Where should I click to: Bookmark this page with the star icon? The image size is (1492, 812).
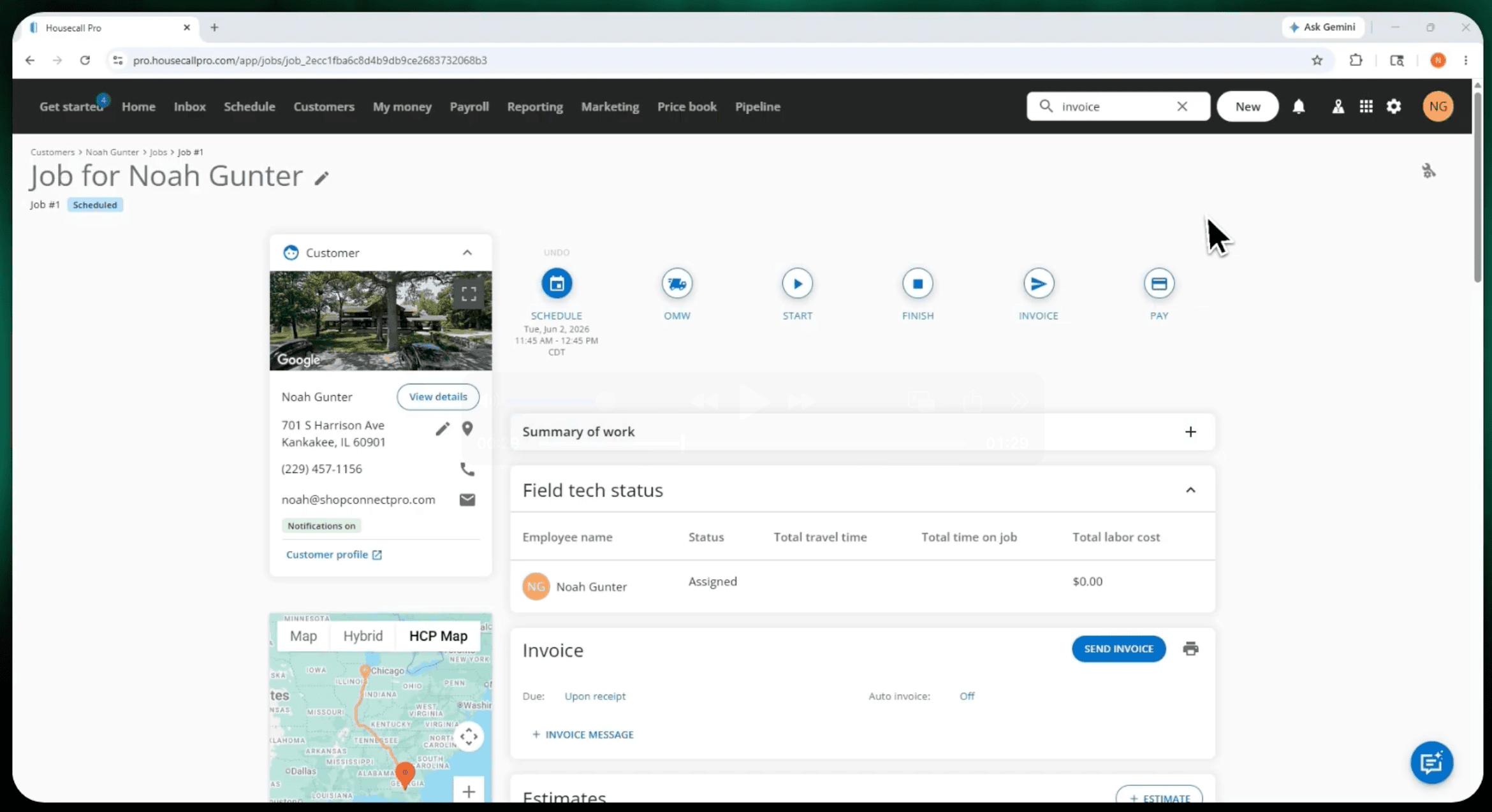coord(1317,60)
